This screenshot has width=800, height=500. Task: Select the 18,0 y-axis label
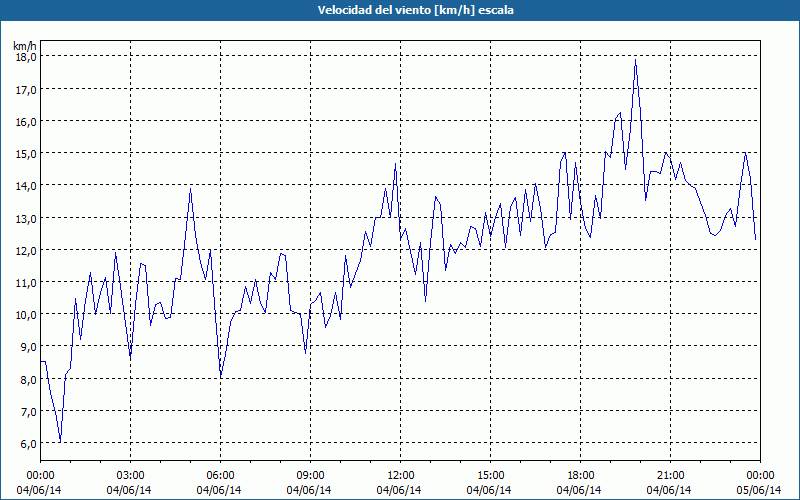point(26,57)
